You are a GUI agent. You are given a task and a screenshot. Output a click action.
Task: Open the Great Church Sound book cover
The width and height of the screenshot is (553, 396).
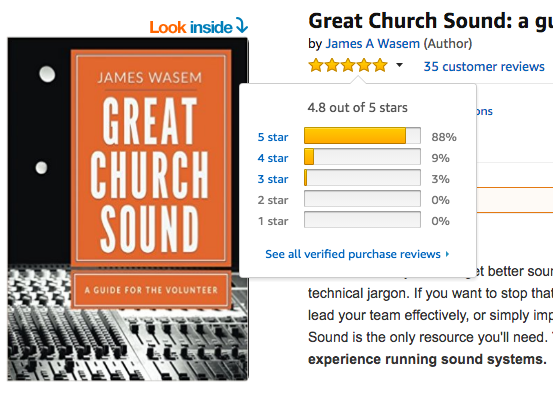[128, 209]
